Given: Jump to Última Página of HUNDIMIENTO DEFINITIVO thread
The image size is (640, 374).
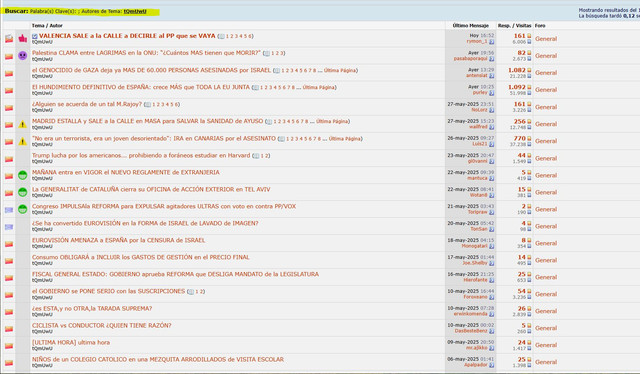Looking at the screenshot, I should click(319, 87).
